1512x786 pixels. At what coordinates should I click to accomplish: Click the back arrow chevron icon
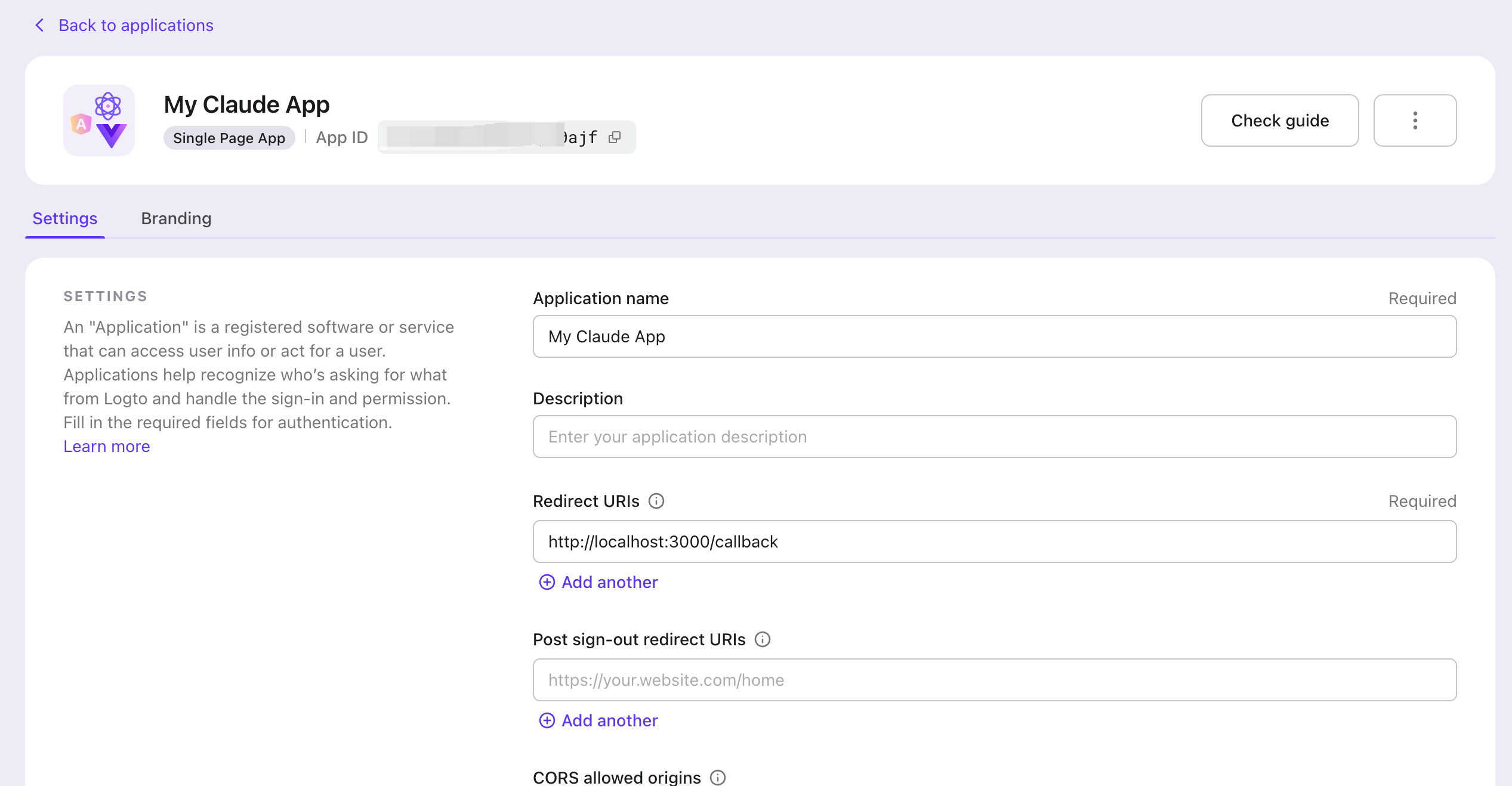tap(39, 25)
